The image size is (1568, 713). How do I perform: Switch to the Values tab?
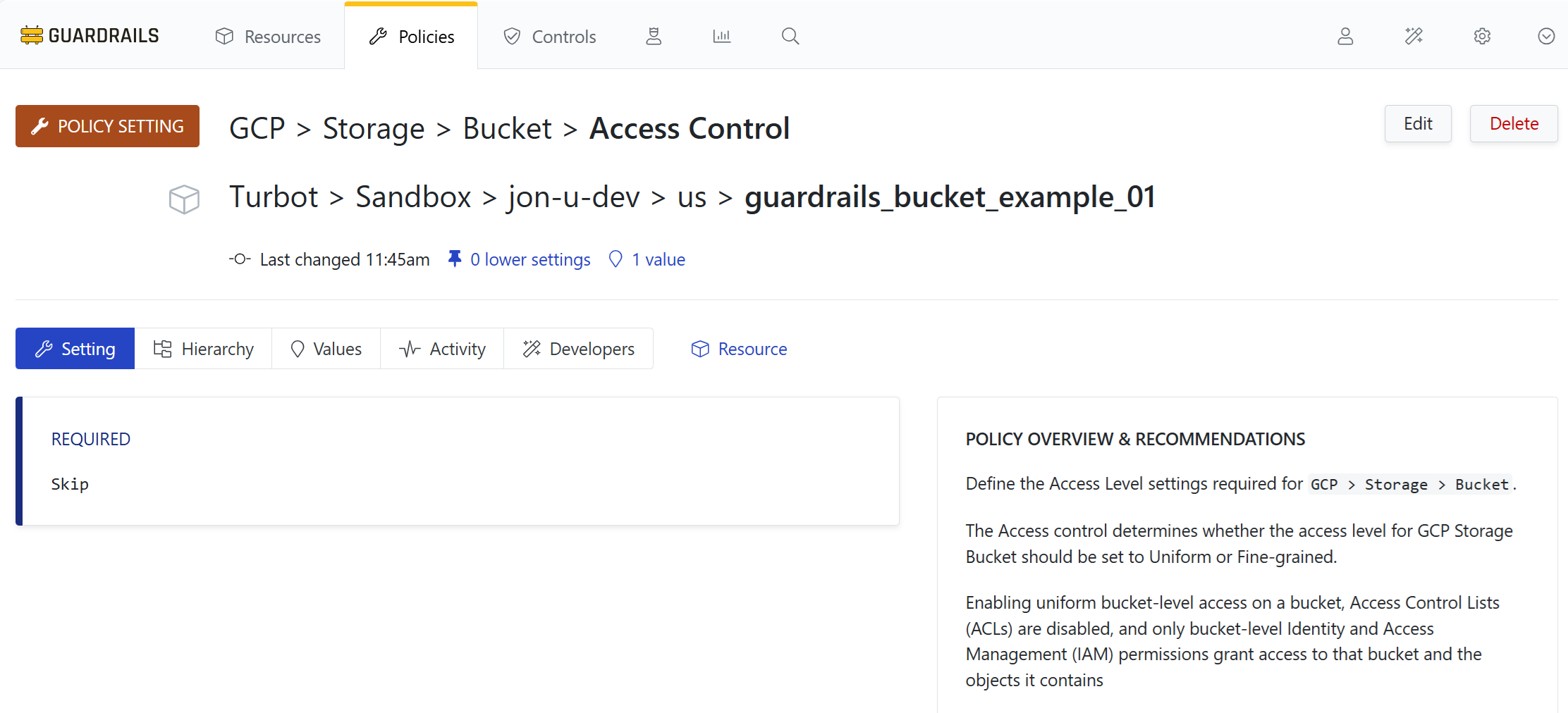[326, 349]
